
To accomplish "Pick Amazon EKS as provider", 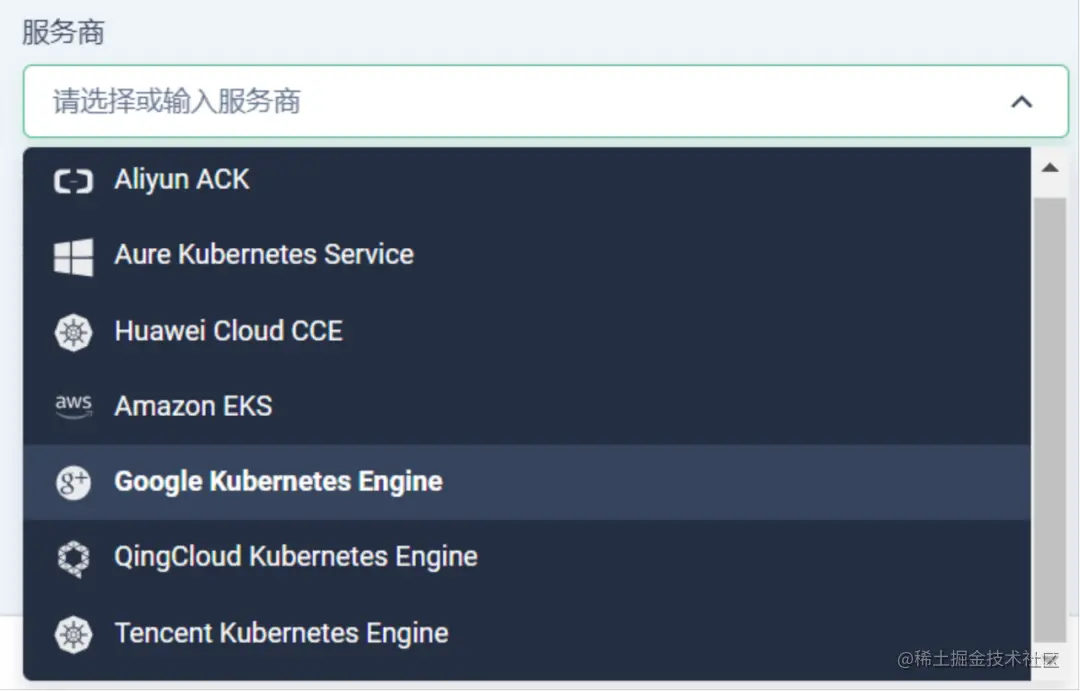I will (x=193, y=406).
